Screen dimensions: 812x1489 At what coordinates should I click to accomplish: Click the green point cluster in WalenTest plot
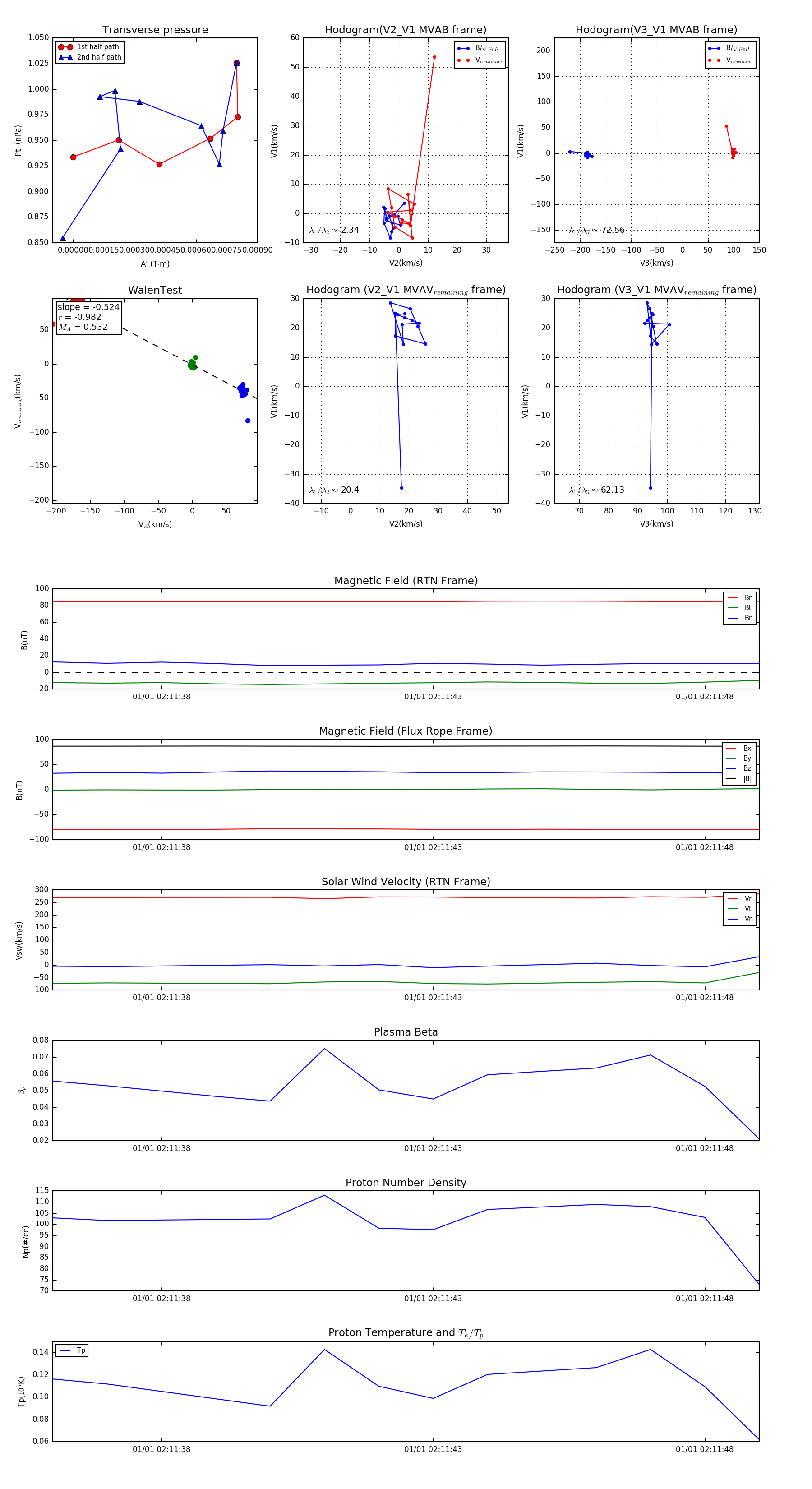pyautogui.click(x=192, y=364)
